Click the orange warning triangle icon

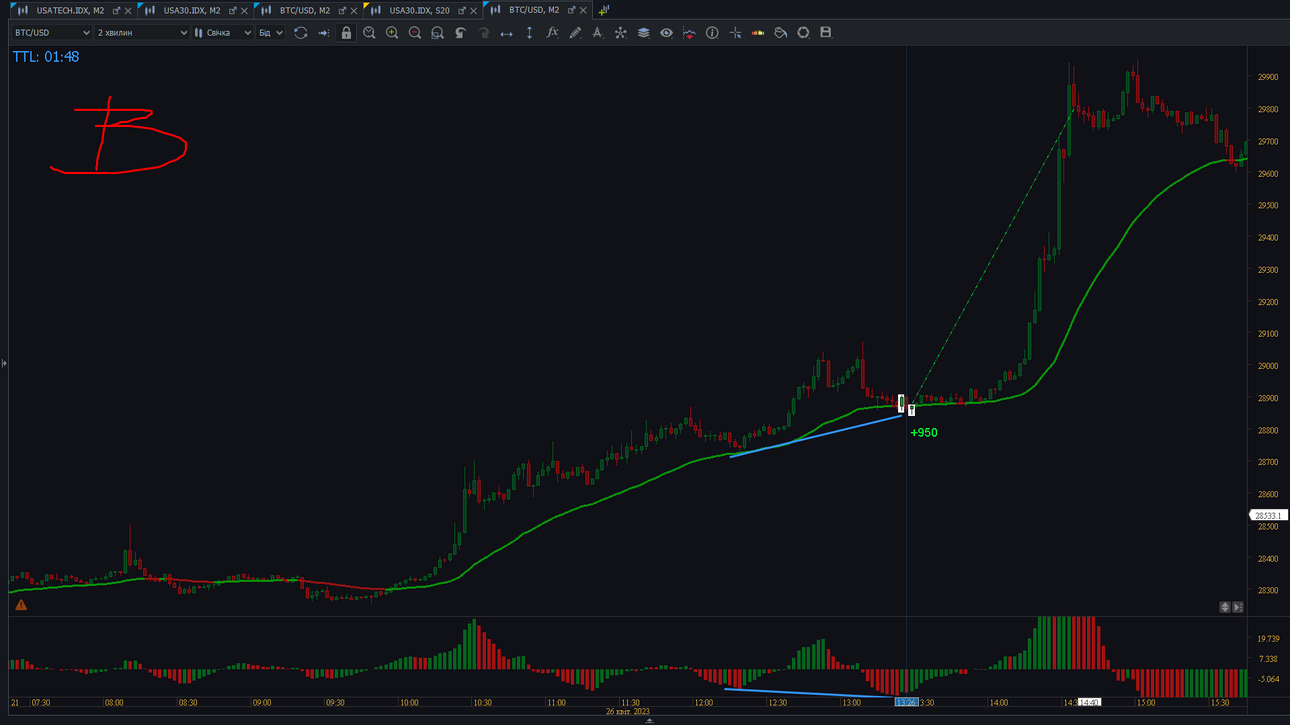click(x=21, y=605)
